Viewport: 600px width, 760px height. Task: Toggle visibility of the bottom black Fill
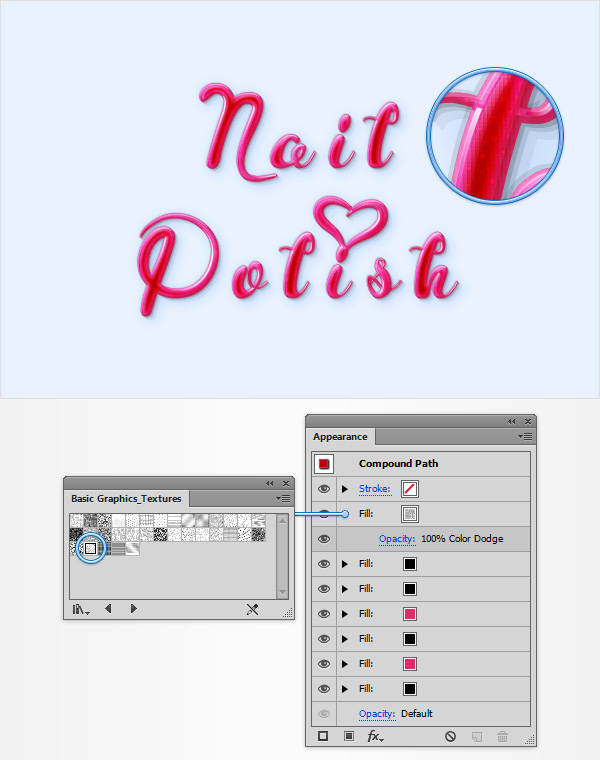click(324, 689)
